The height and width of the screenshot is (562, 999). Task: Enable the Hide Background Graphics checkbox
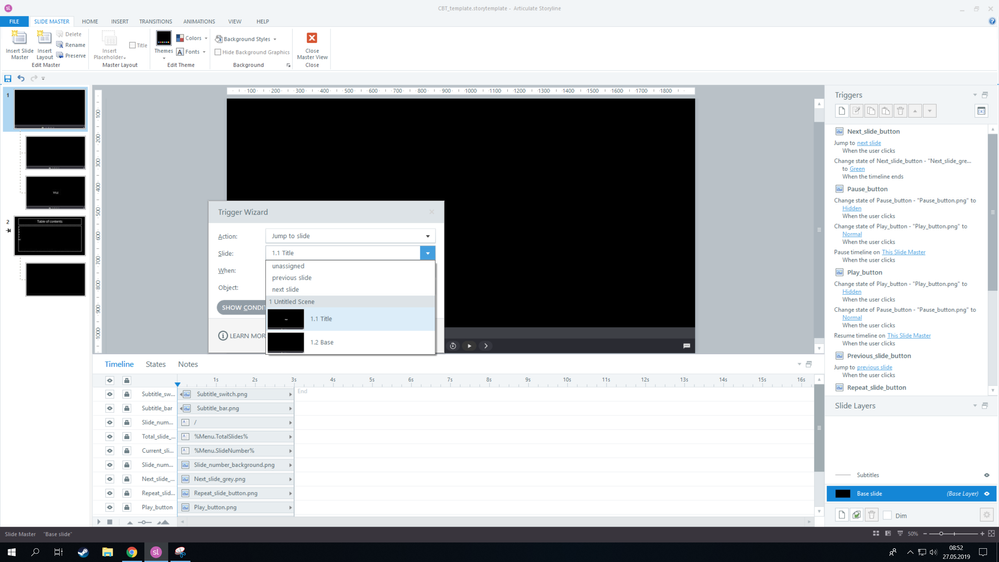coord(218,52)
